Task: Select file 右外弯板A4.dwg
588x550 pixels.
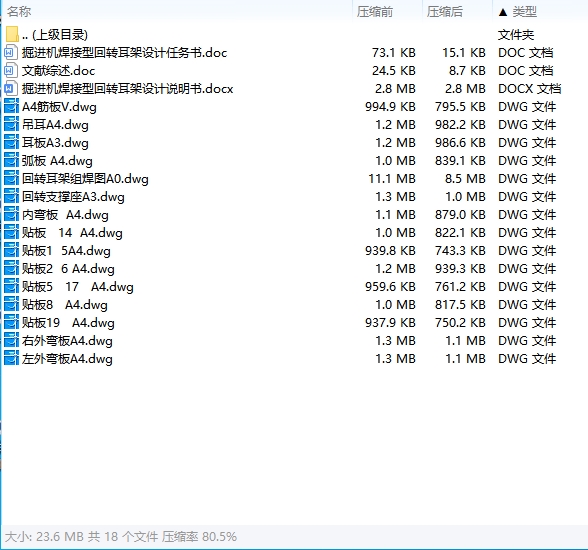Action: tap(67, 341)
